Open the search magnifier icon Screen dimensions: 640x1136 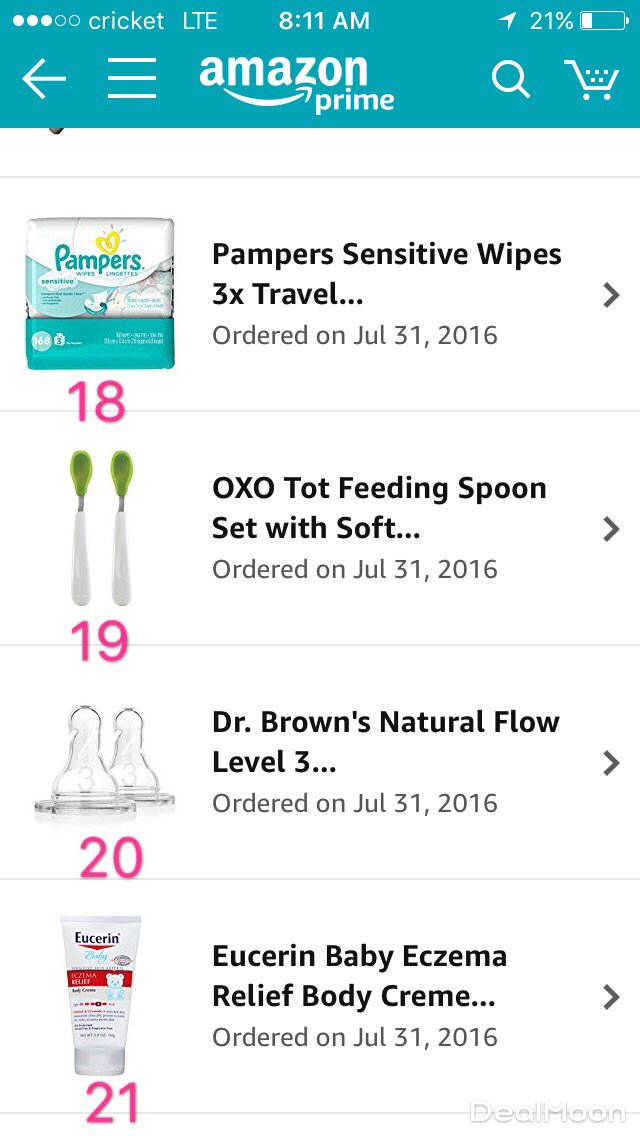pos(510,79)
